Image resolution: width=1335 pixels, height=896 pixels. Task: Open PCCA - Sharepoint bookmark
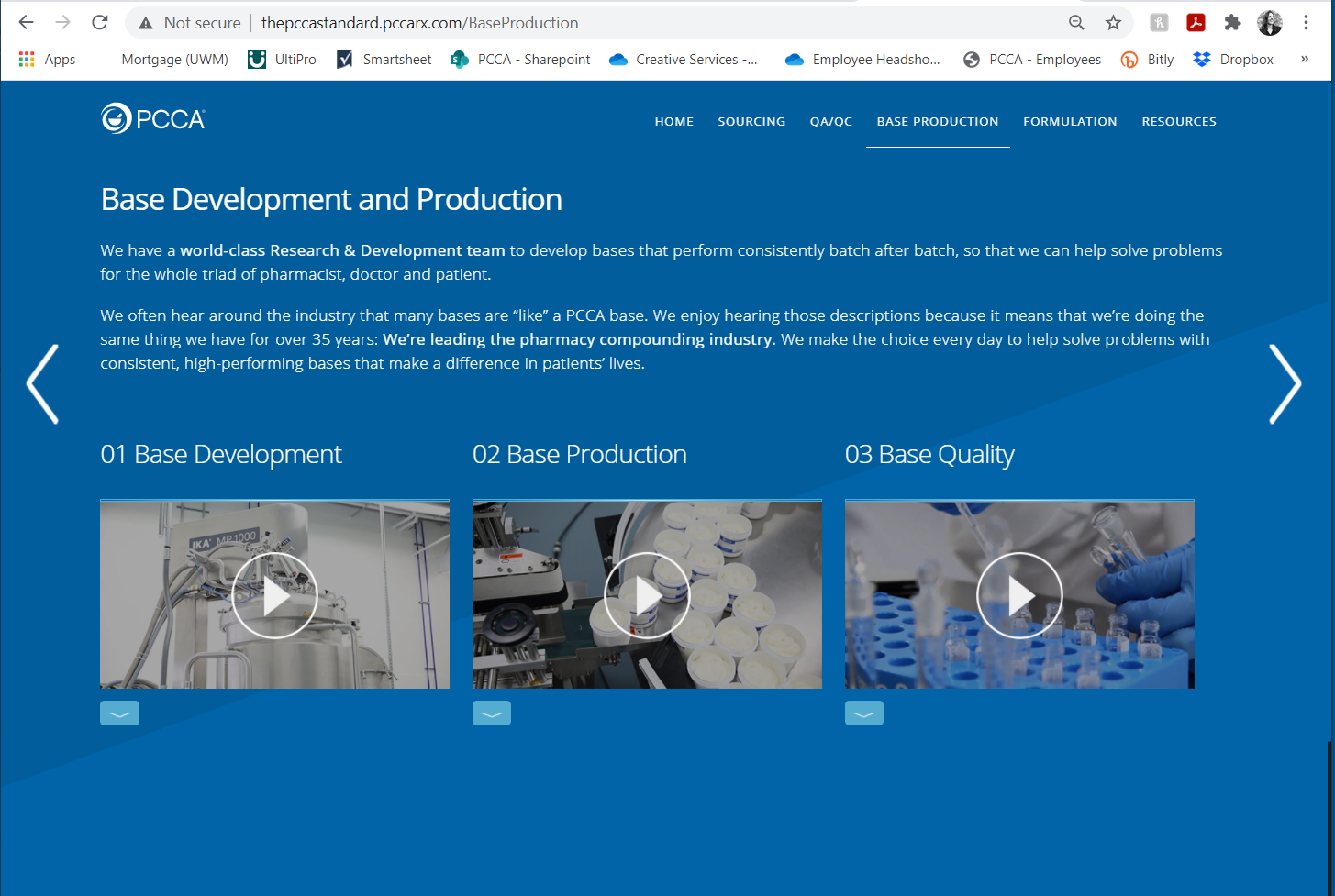[520, 60]
